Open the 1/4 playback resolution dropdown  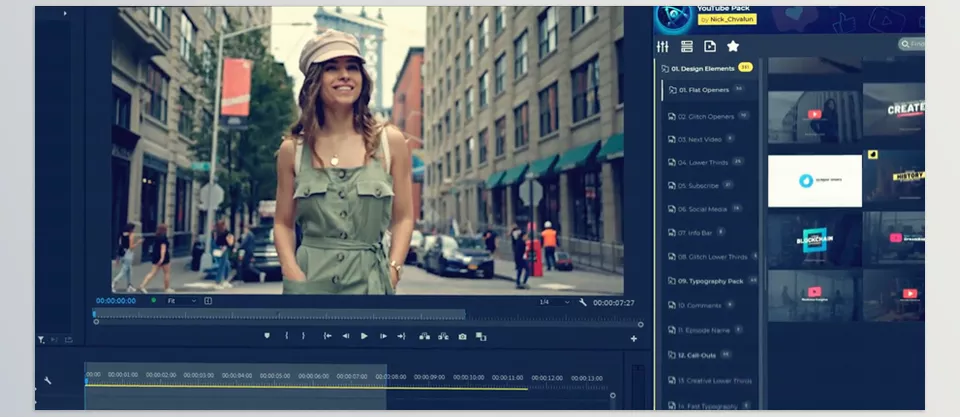click(x=553, y=302)
